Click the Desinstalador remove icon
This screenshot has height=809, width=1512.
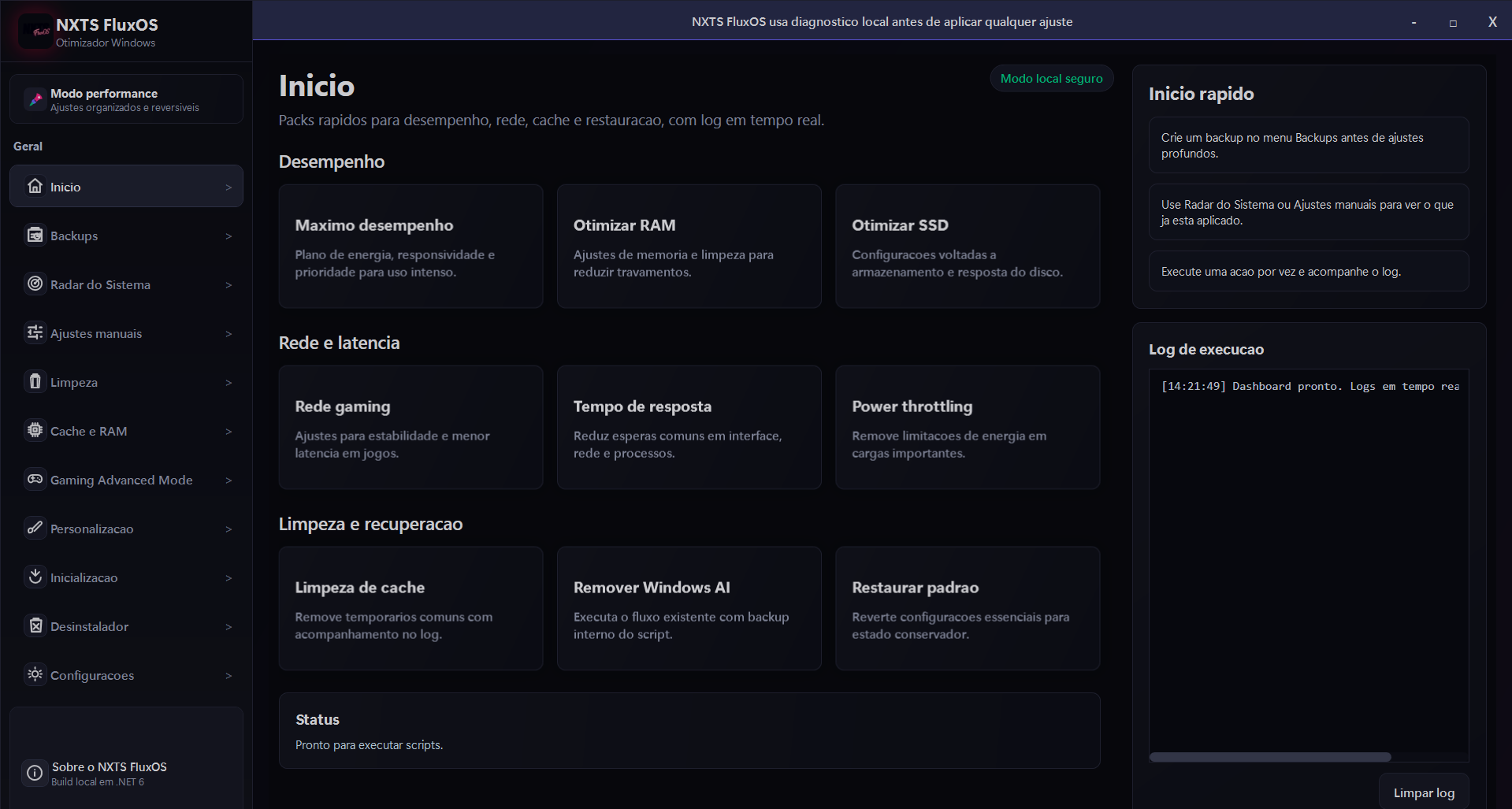(x=35, y=625)
